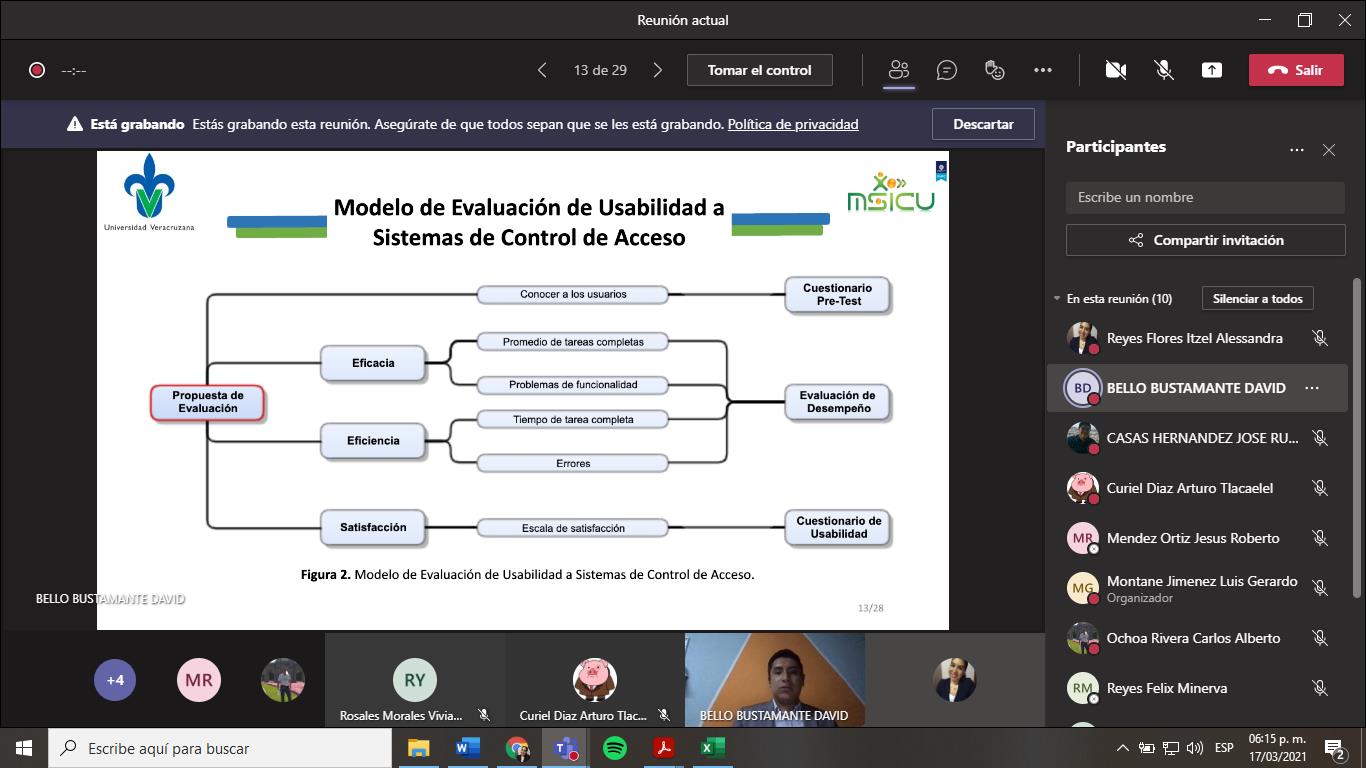The image size is (1366, 768).
Task: Collapse the 'En esta reunión (10)' list
Action: click(x=1057, y=299)
